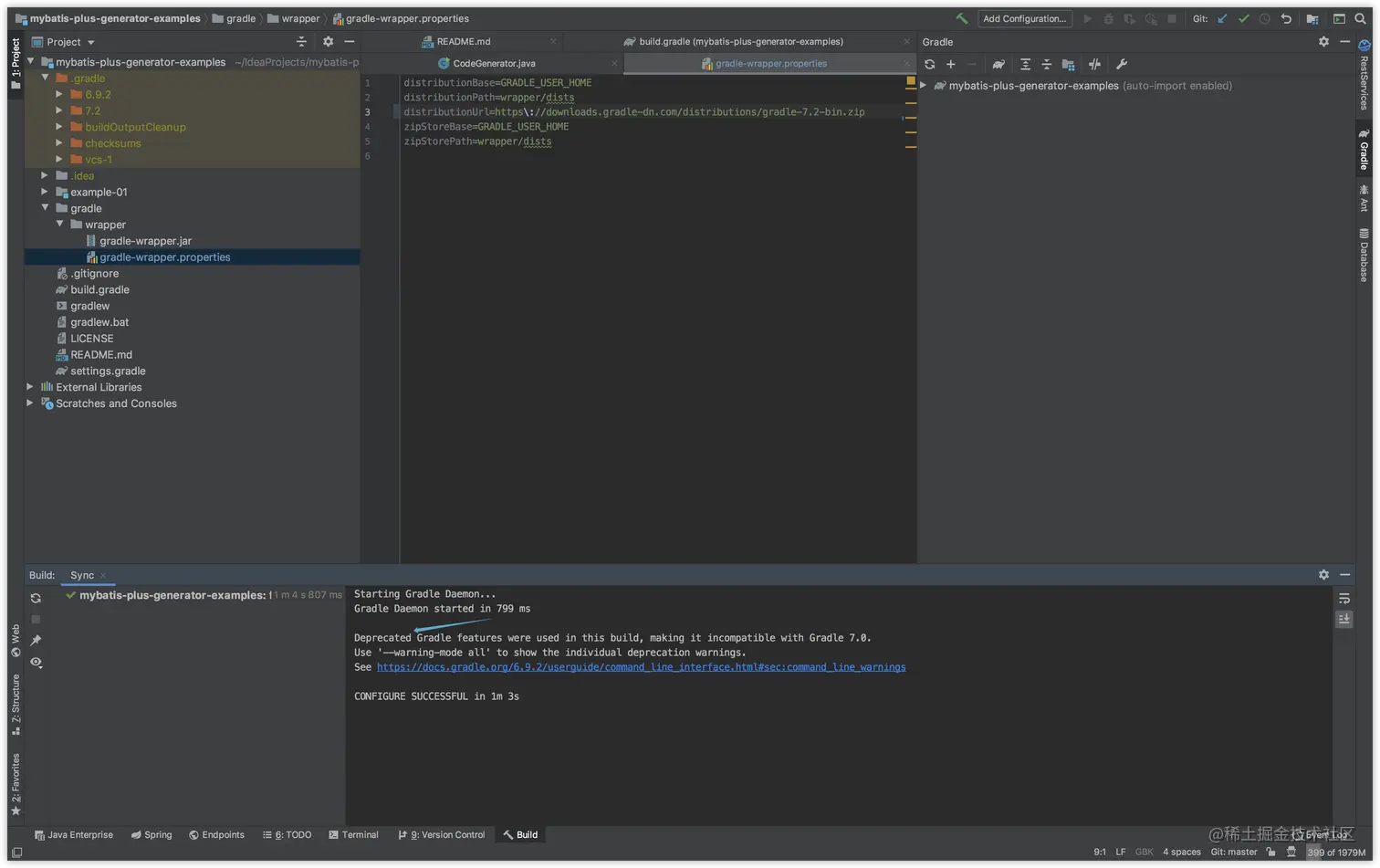This screenshot has width=1380, height=868.
Task: Collapse the gradle wrapper folder in Project view
Action: 59,225
